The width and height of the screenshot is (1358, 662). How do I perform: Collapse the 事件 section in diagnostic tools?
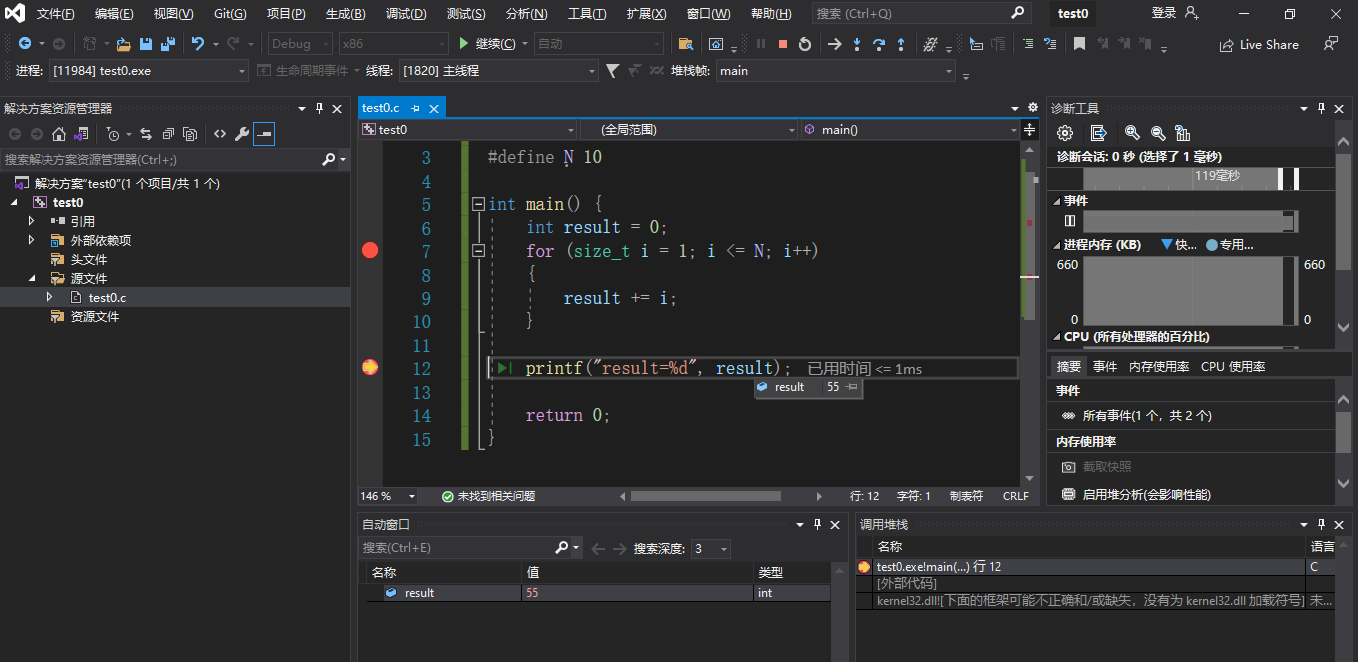click(1056, 200)
